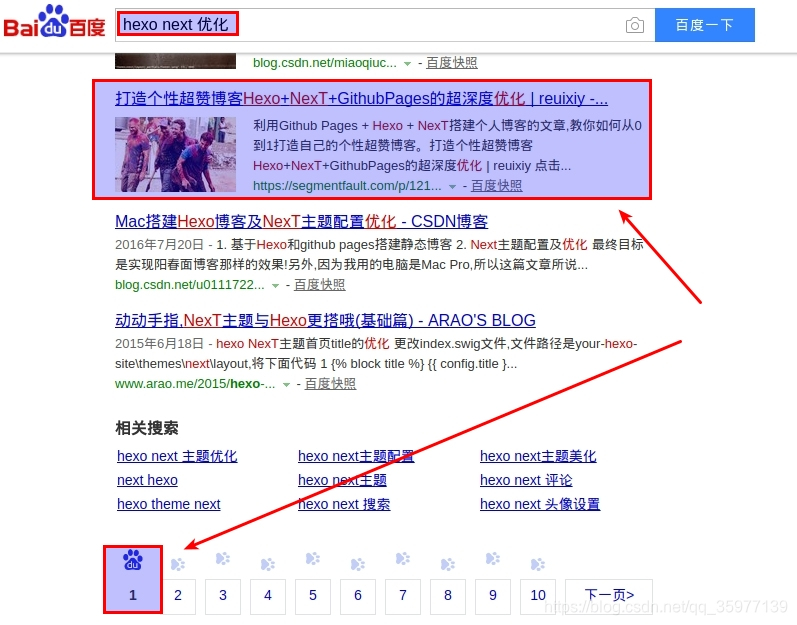This screenshot has width=797, height=625.
Task: Select related search hexo theme next
Action: click(x=169, y=504)
